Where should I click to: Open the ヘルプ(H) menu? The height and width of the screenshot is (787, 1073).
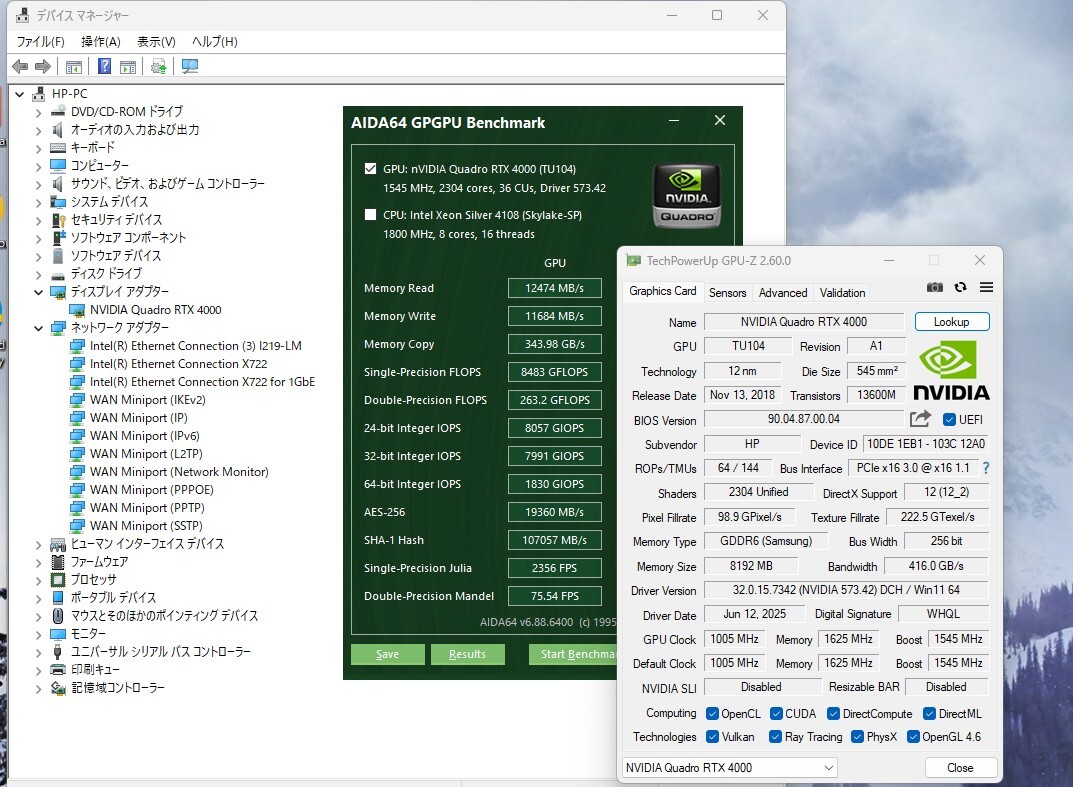click(x=214, y=42)
